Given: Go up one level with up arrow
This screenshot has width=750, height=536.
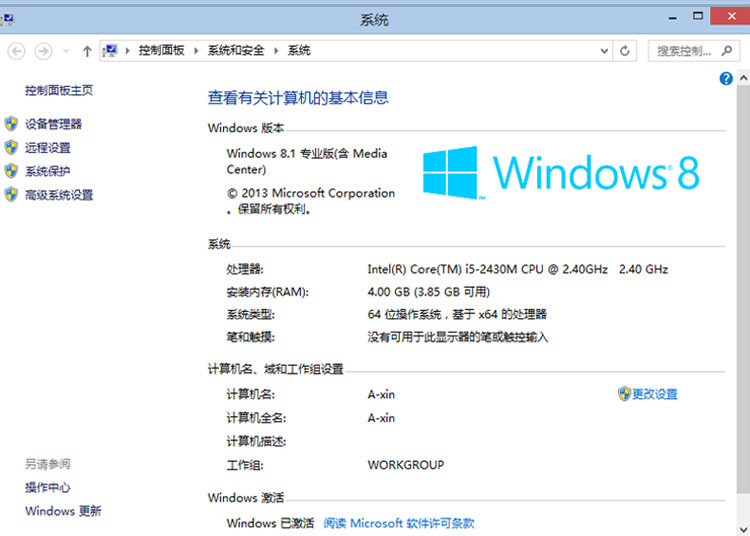Looking at the screenshot, I should (x=87, y=51).
